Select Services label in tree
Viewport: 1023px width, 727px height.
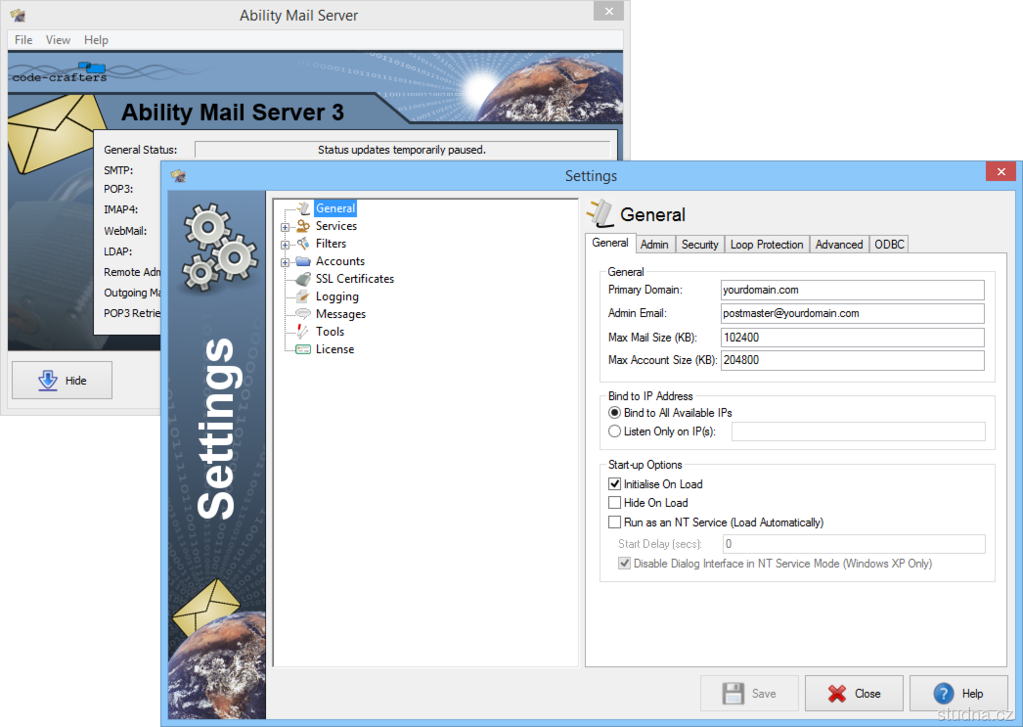[336, 226]
